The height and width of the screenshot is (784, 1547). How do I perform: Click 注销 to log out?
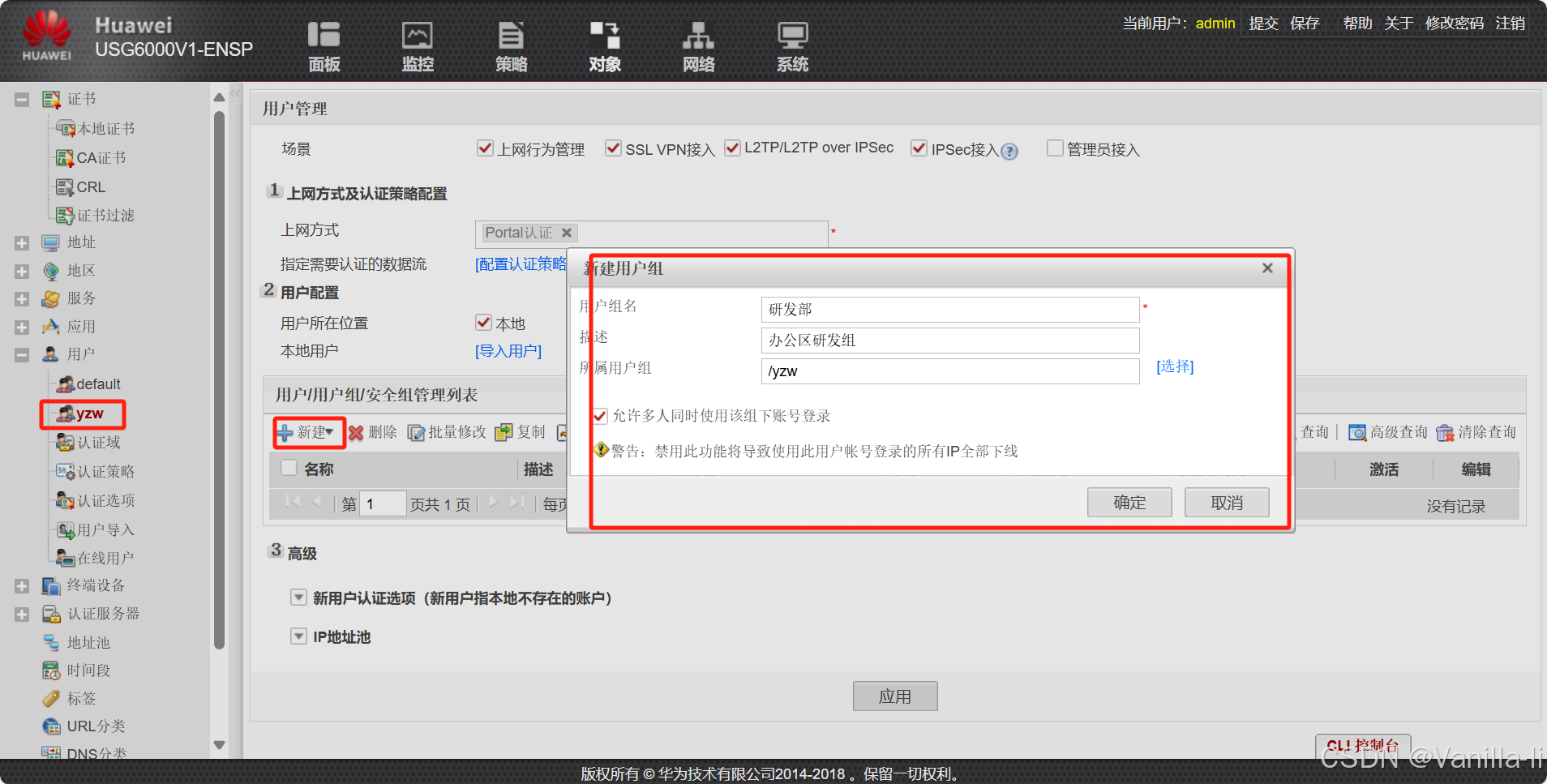pyautogui.click(x=1511, y=24)
